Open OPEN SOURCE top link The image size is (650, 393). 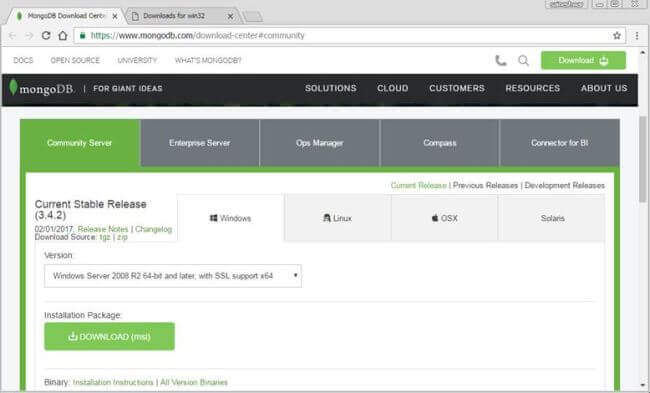(x=75, y=61)
